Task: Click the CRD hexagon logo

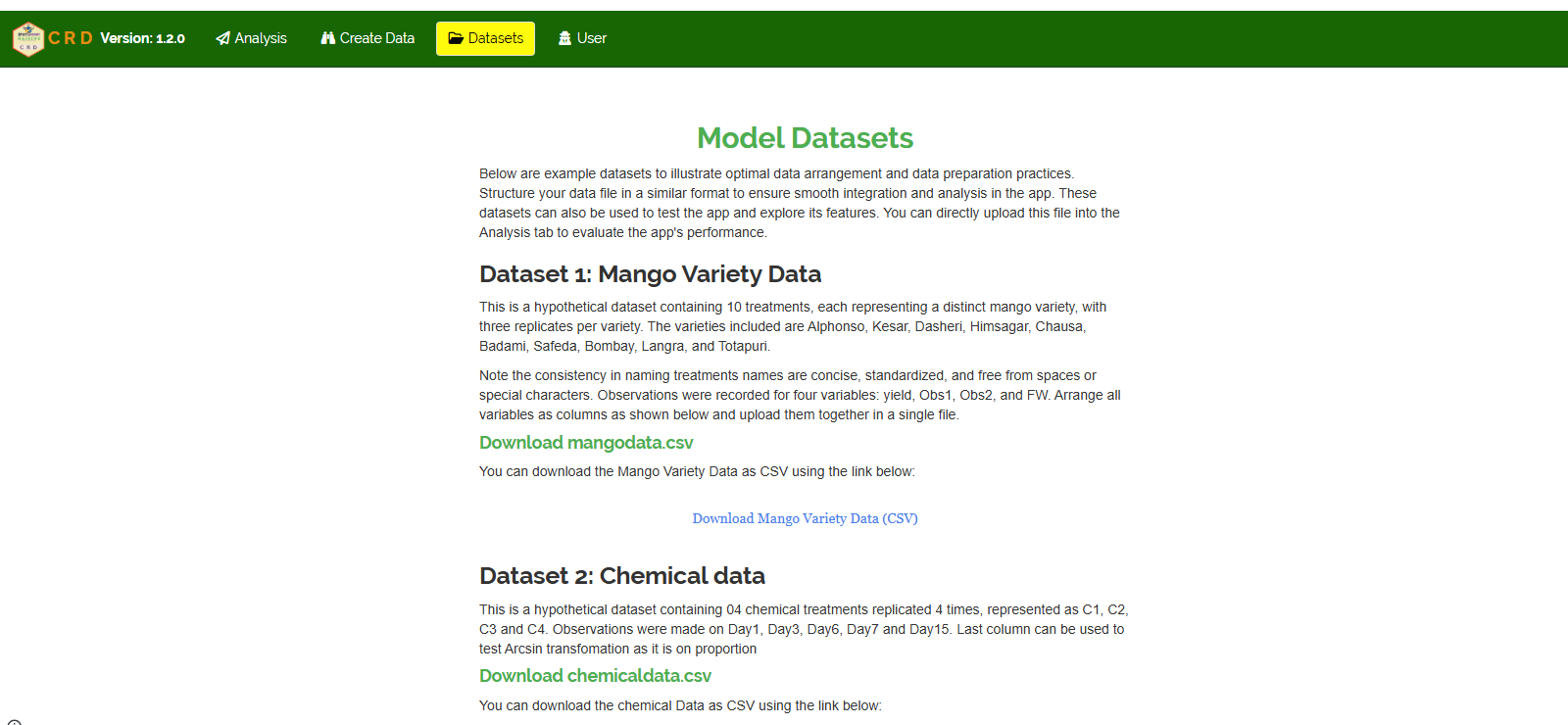Action: (x=28, y=39)
